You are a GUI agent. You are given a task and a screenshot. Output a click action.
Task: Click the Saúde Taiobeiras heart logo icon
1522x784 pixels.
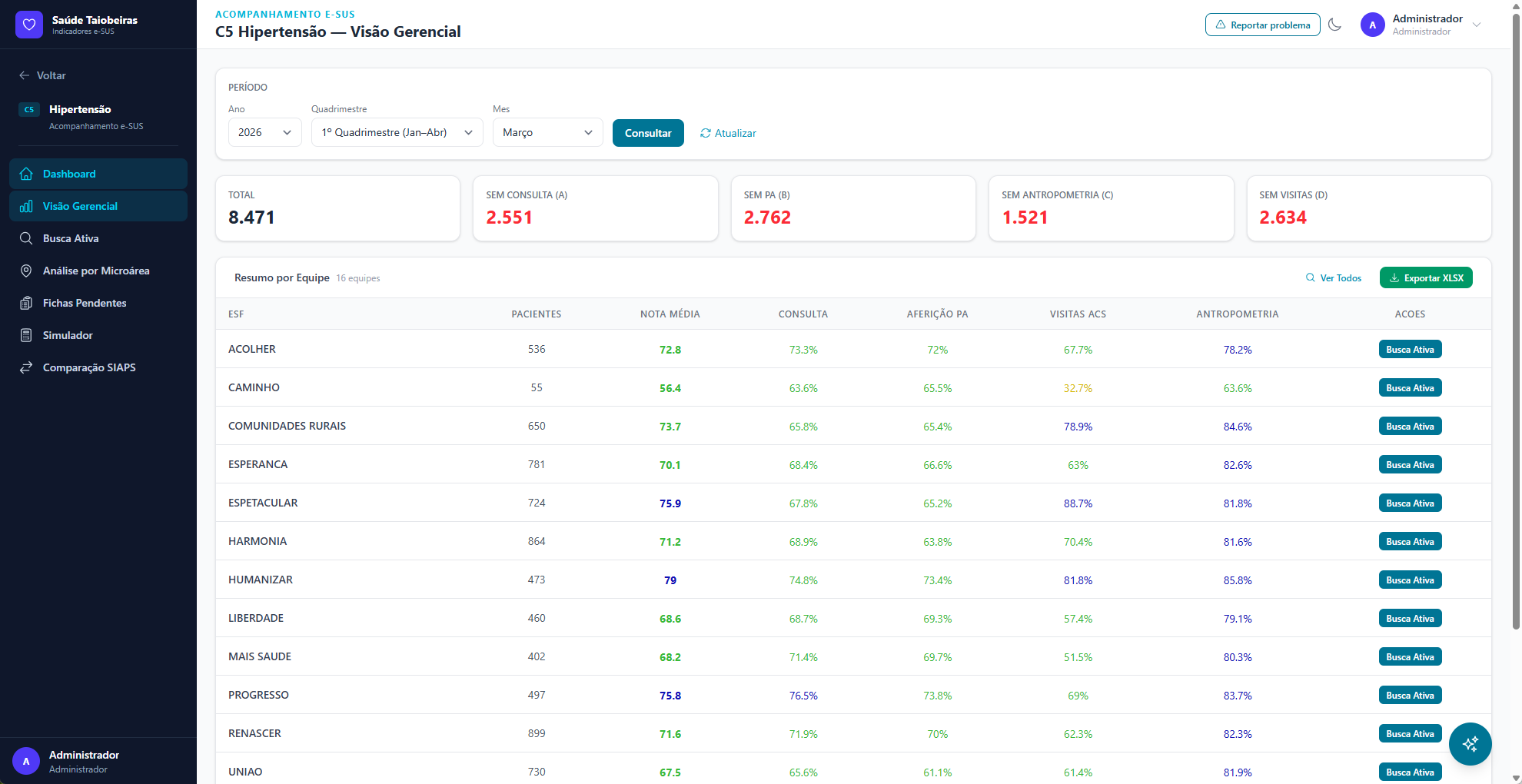click(x=29, y=25)
